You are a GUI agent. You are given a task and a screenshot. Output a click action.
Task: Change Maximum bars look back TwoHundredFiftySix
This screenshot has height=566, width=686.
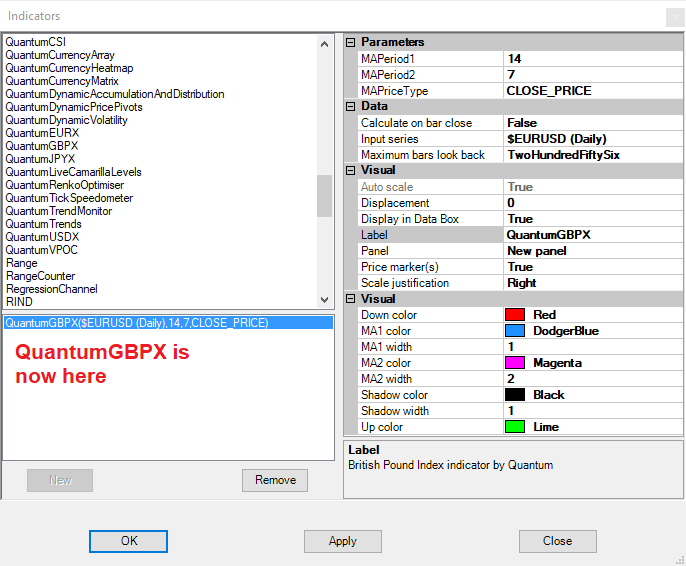pos(593,155)
